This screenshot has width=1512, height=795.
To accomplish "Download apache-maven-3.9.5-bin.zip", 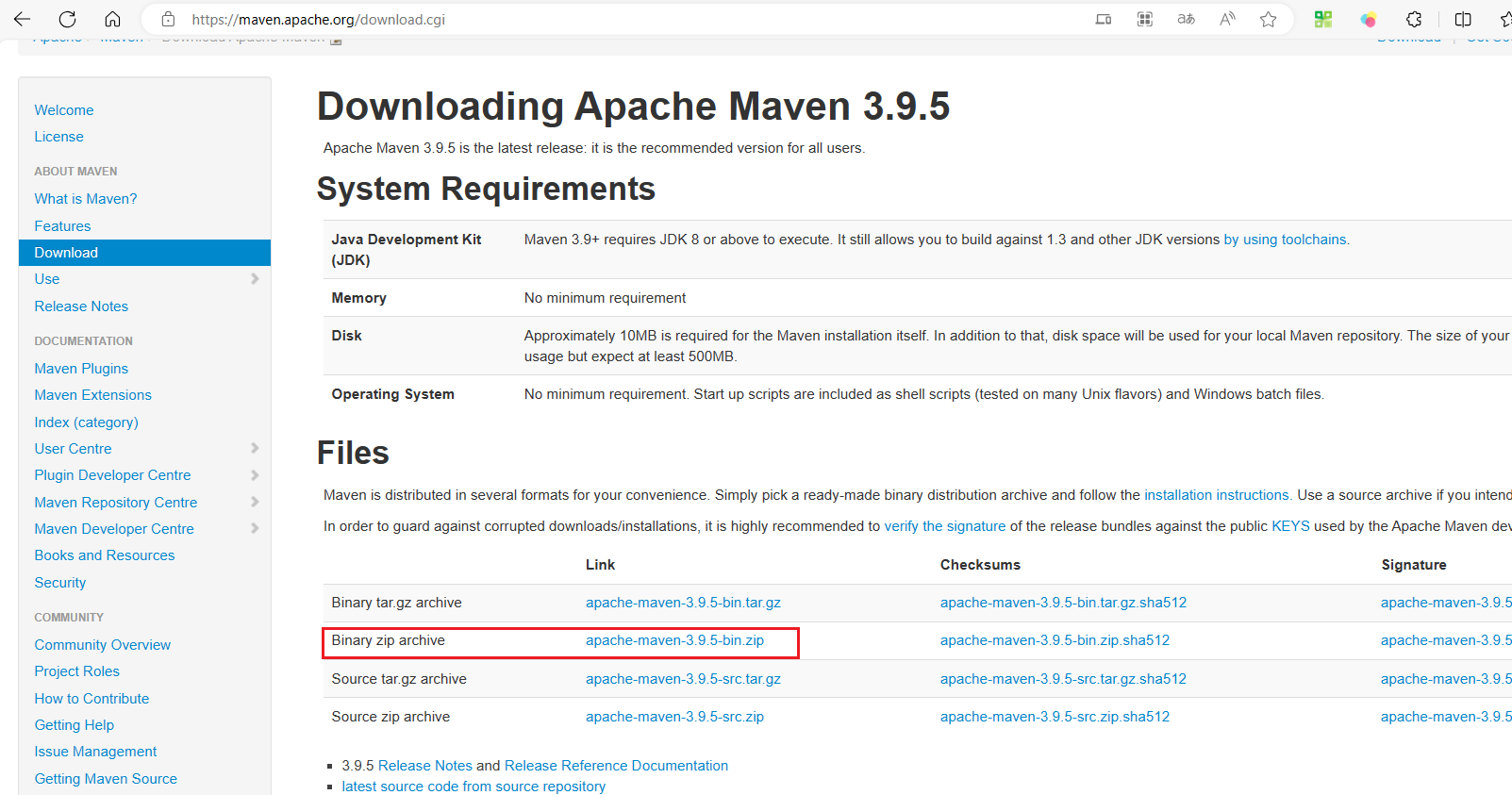I will click(x=674, y=640).
